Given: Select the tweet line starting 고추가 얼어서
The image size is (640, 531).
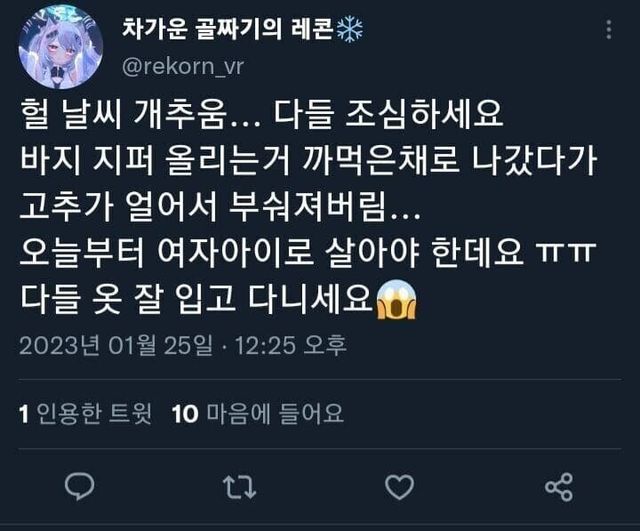Looking at the screenshot, I should pyautogui.click(x=220, y=207).
